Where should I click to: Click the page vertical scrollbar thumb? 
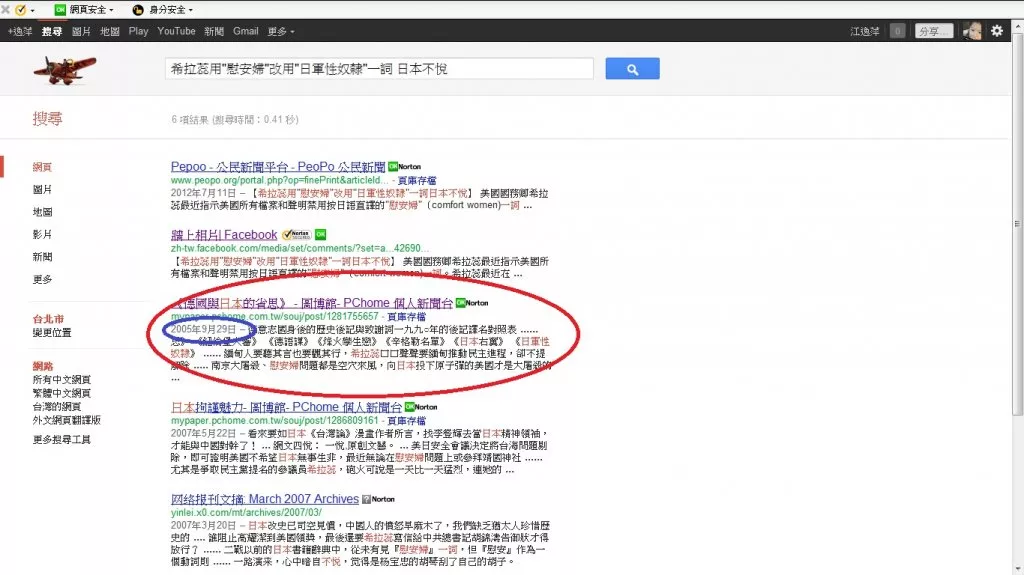1017,222
